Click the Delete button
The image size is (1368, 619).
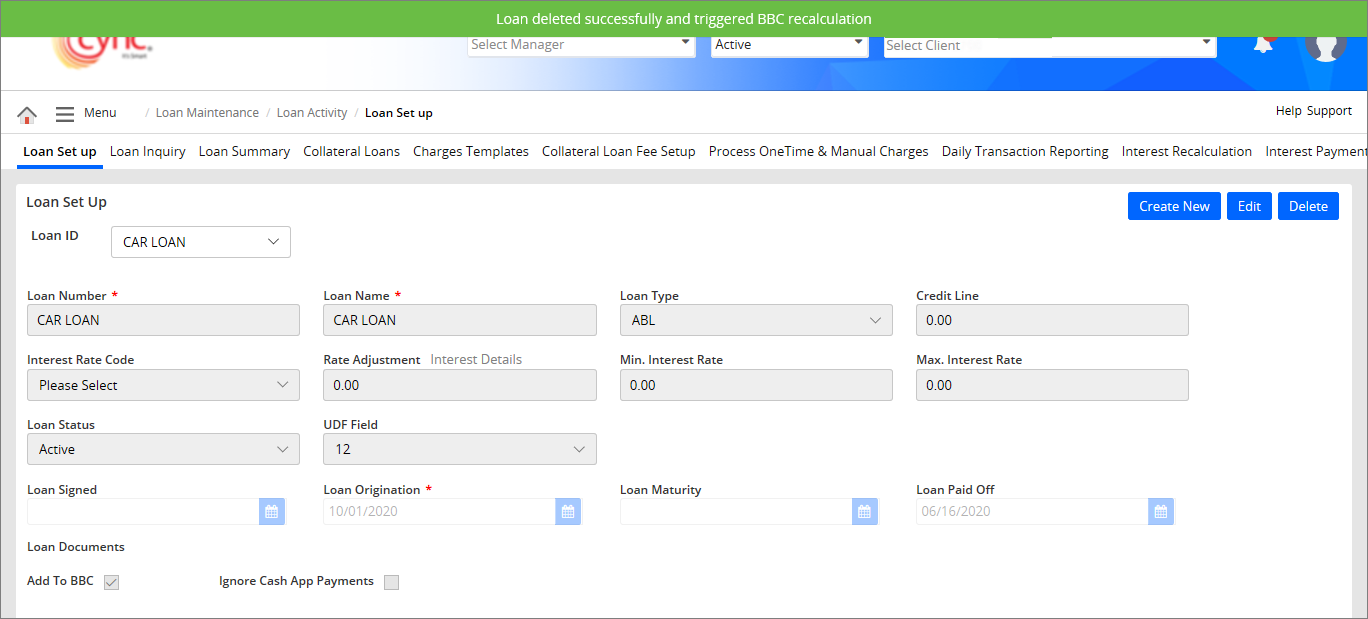(x=1307, y=206)
